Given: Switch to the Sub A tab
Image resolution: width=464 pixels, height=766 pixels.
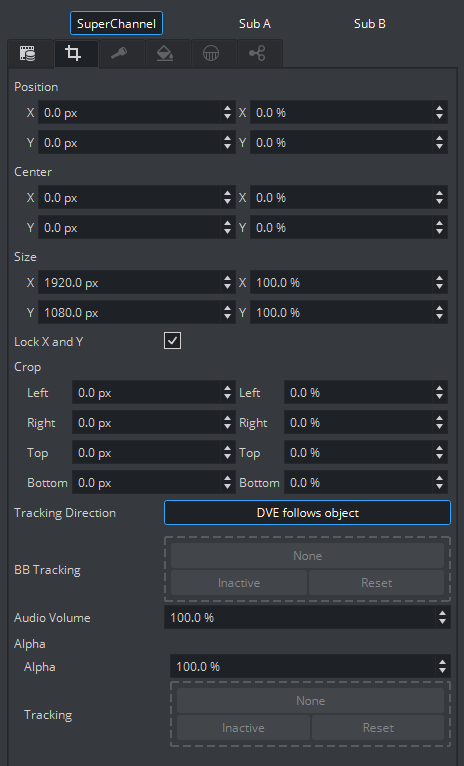Looking at the screenshot, I should 254,23.
